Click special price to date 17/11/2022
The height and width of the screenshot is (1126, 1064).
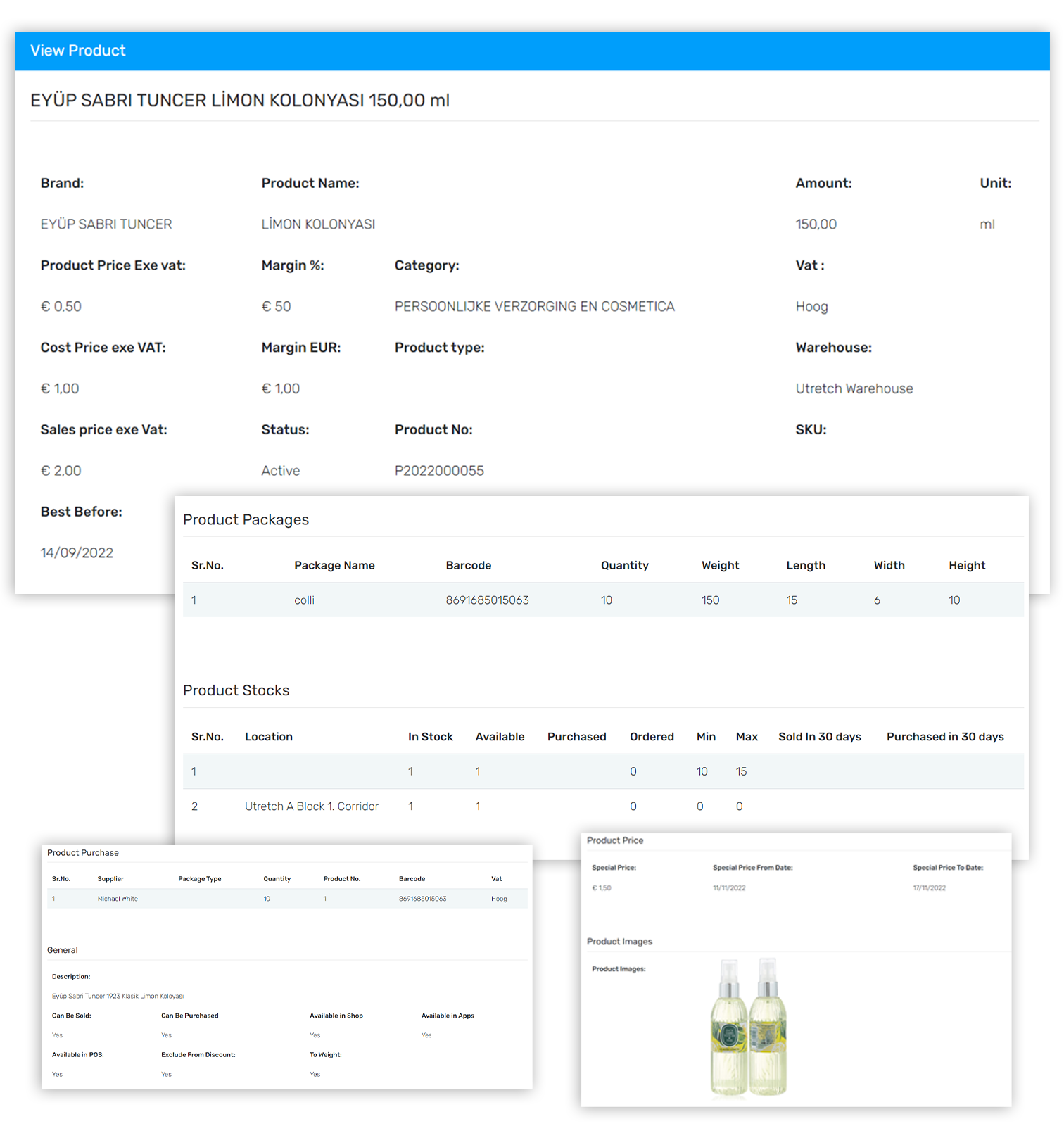coord(930,888)
